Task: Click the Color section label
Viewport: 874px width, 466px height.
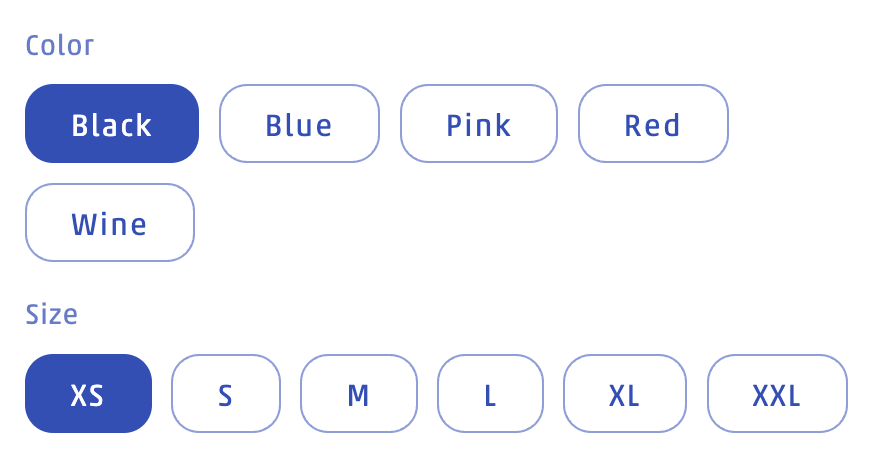Action: 60,46
